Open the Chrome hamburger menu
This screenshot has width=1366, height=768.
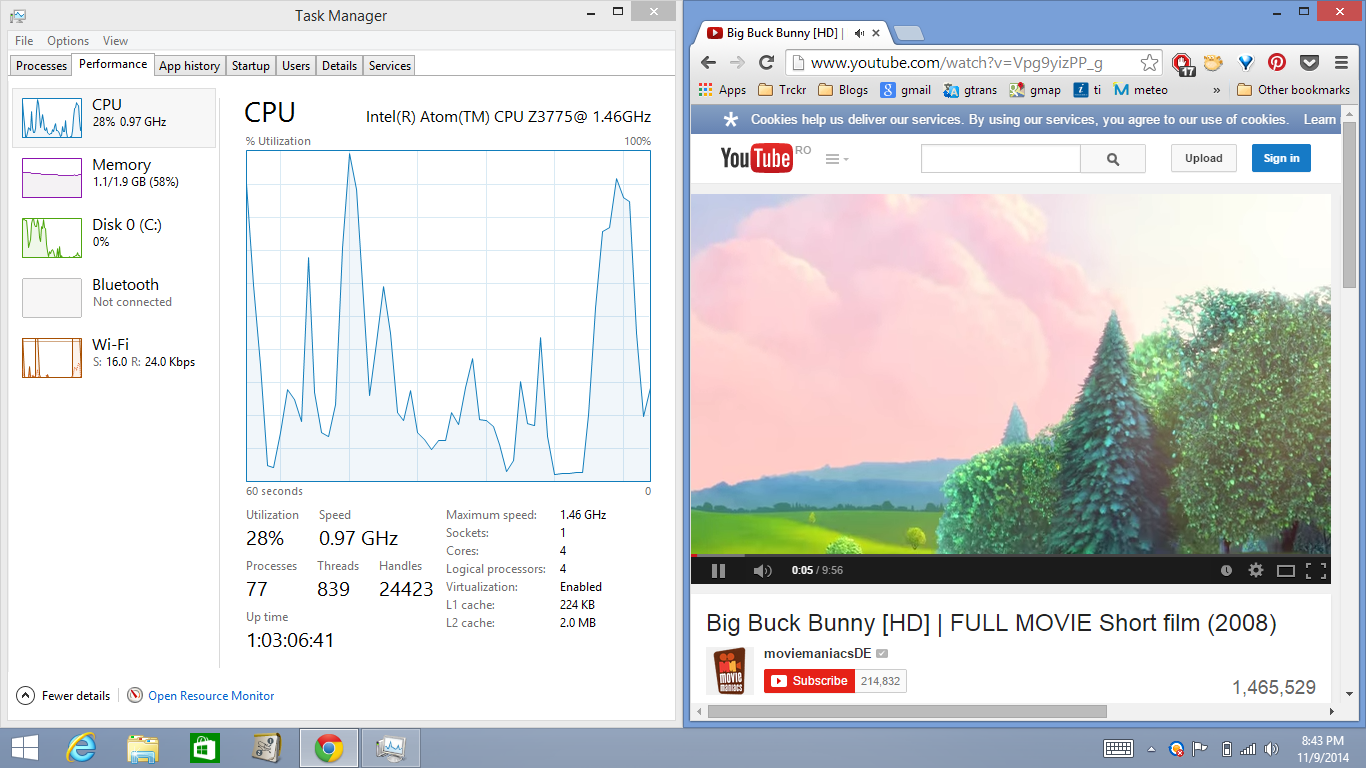pos(1341,62)
